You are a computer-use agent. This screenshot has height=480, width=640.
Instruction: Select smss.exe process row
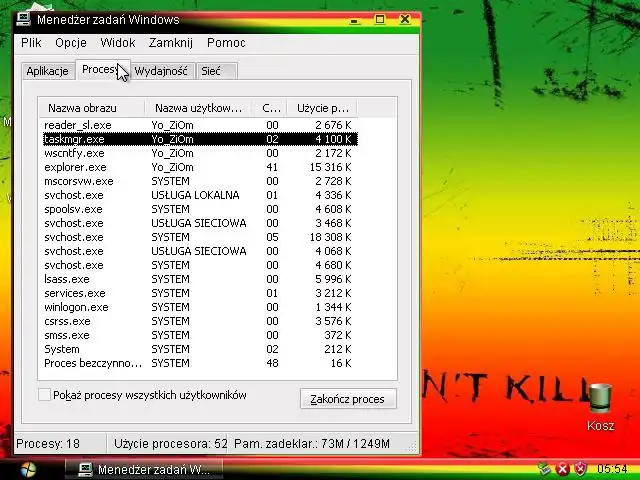[x=200, y=335]
